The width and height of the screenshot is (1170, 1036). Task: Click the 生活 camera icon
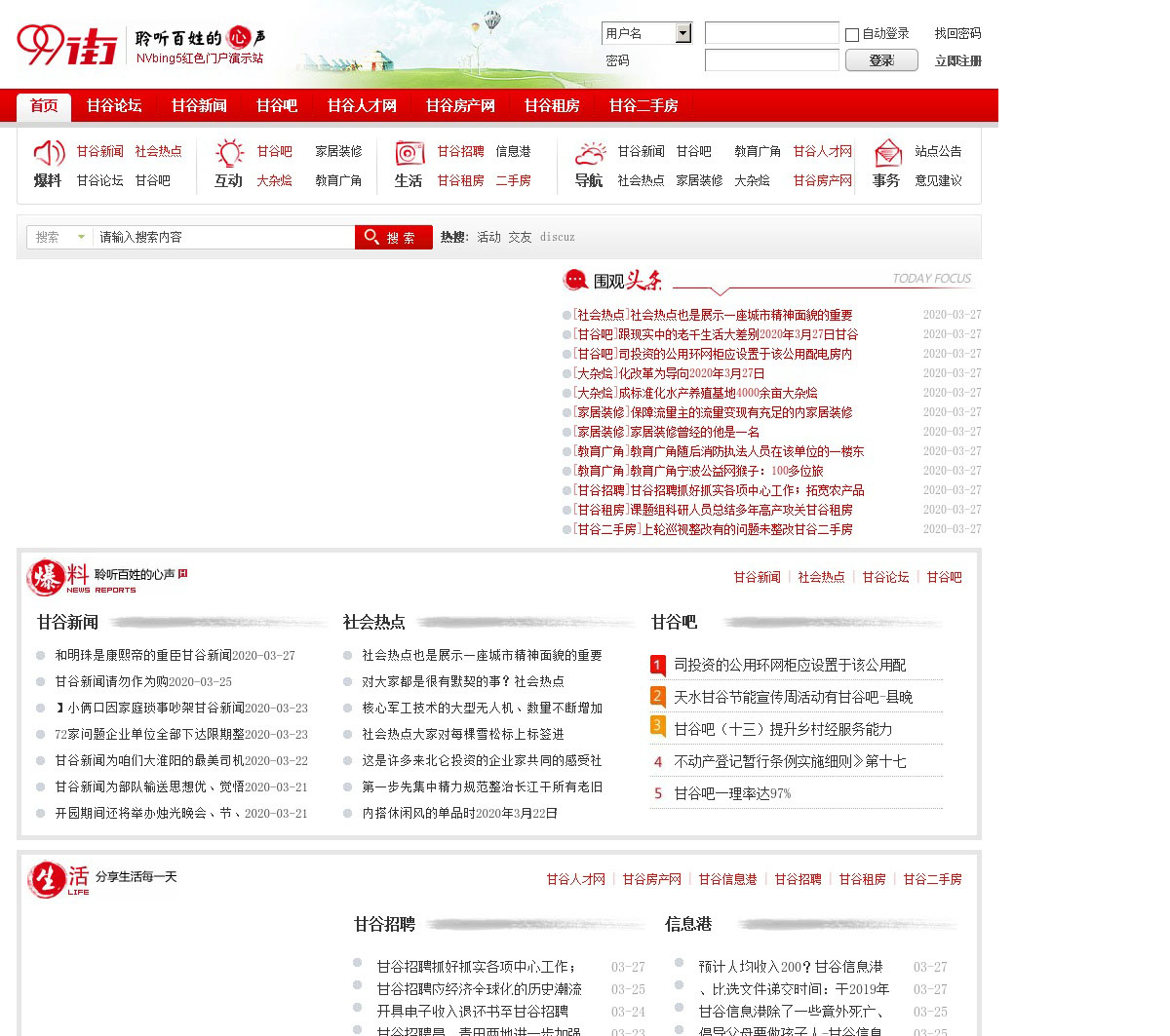tap(409, 153)
